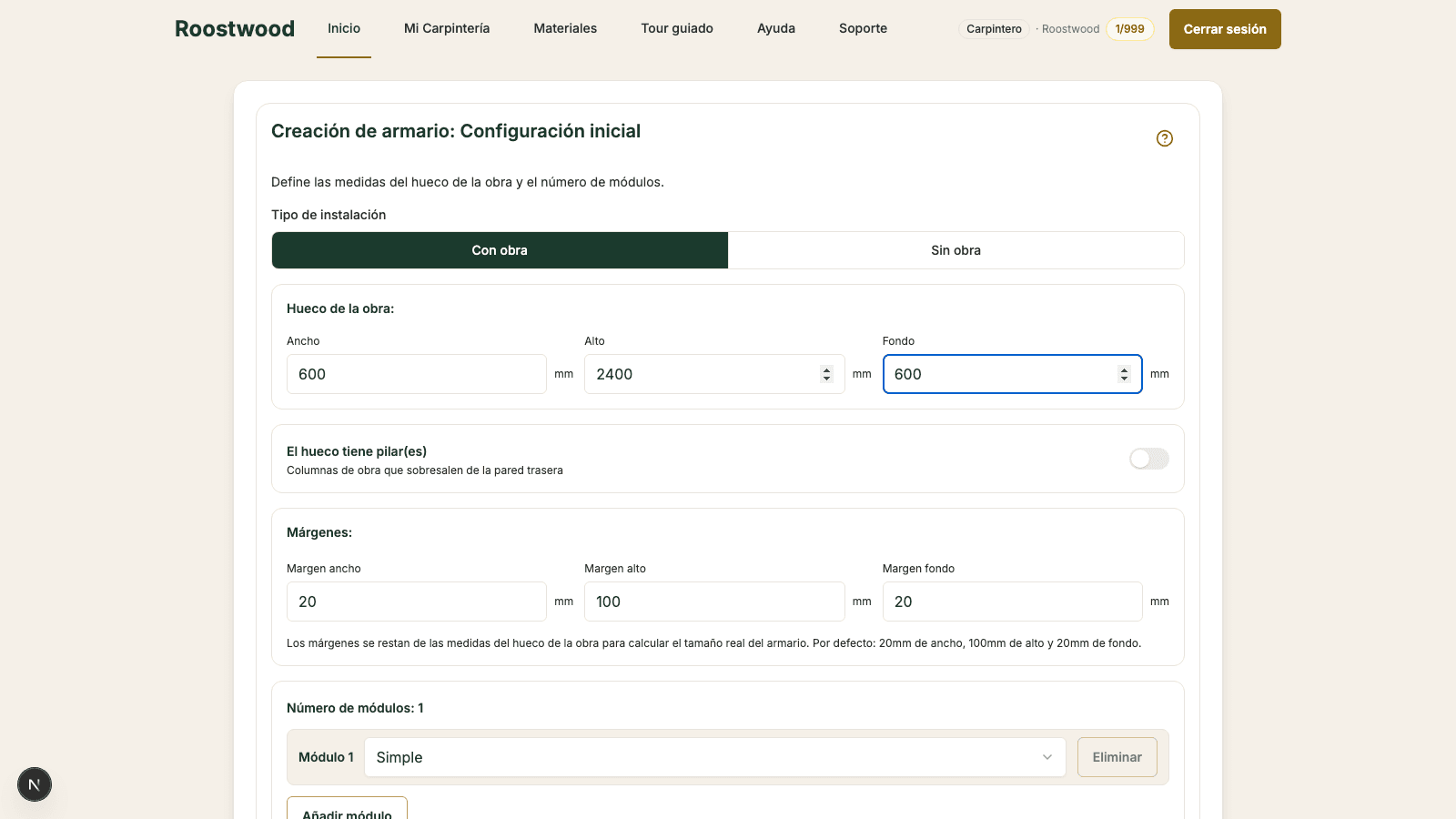Screen dimensions: 1456x819
Task: Increment the Alto value stepper
Action: pyautogui.click(x=826, y=369)
